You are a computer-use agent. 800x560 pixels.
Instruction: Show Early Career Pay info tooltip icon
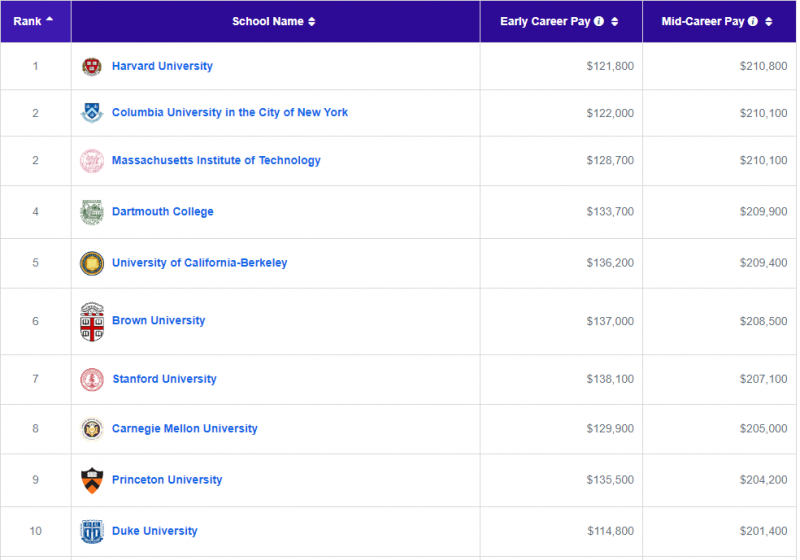pyautogui.click(x=599, y=21)
